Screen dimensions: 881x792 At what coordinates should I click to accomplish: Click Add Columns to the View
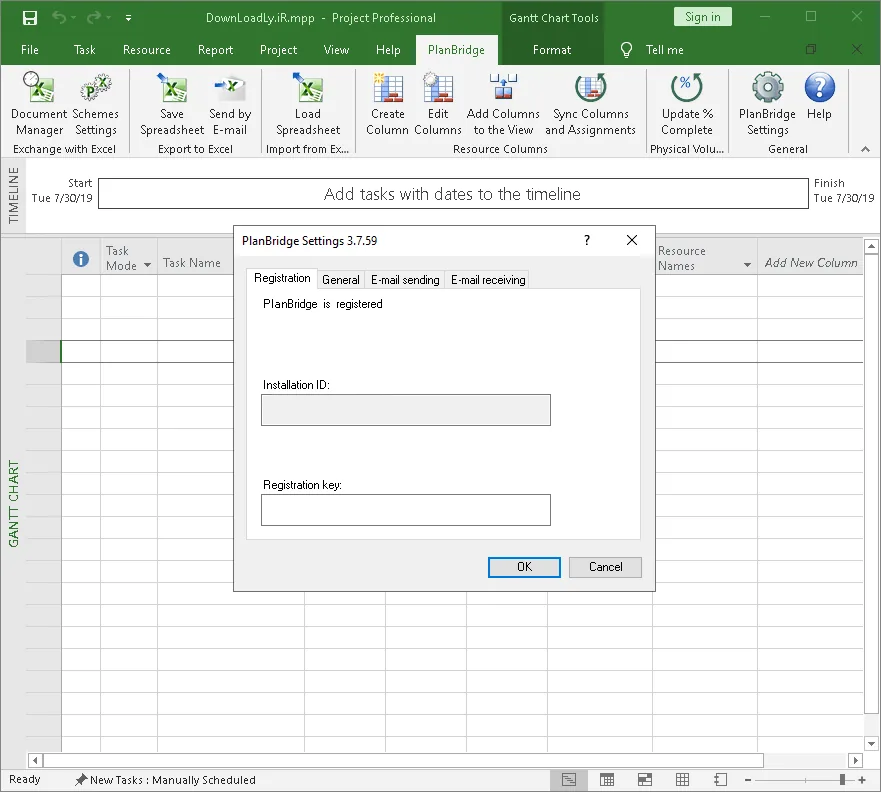pyautogui.click(x=503, y=104)
